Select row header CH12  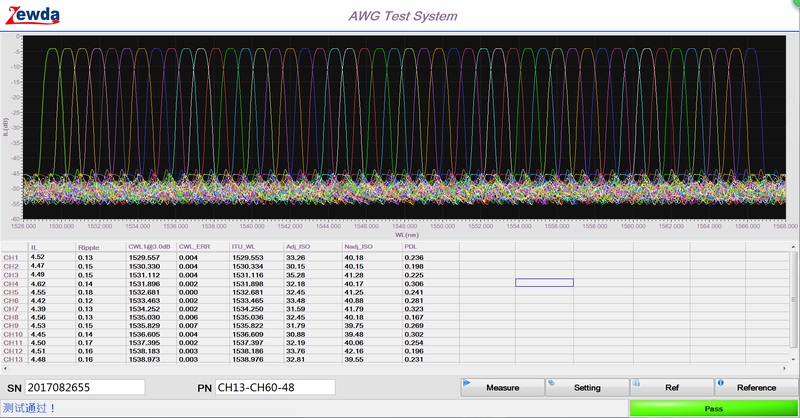point(14,351)
